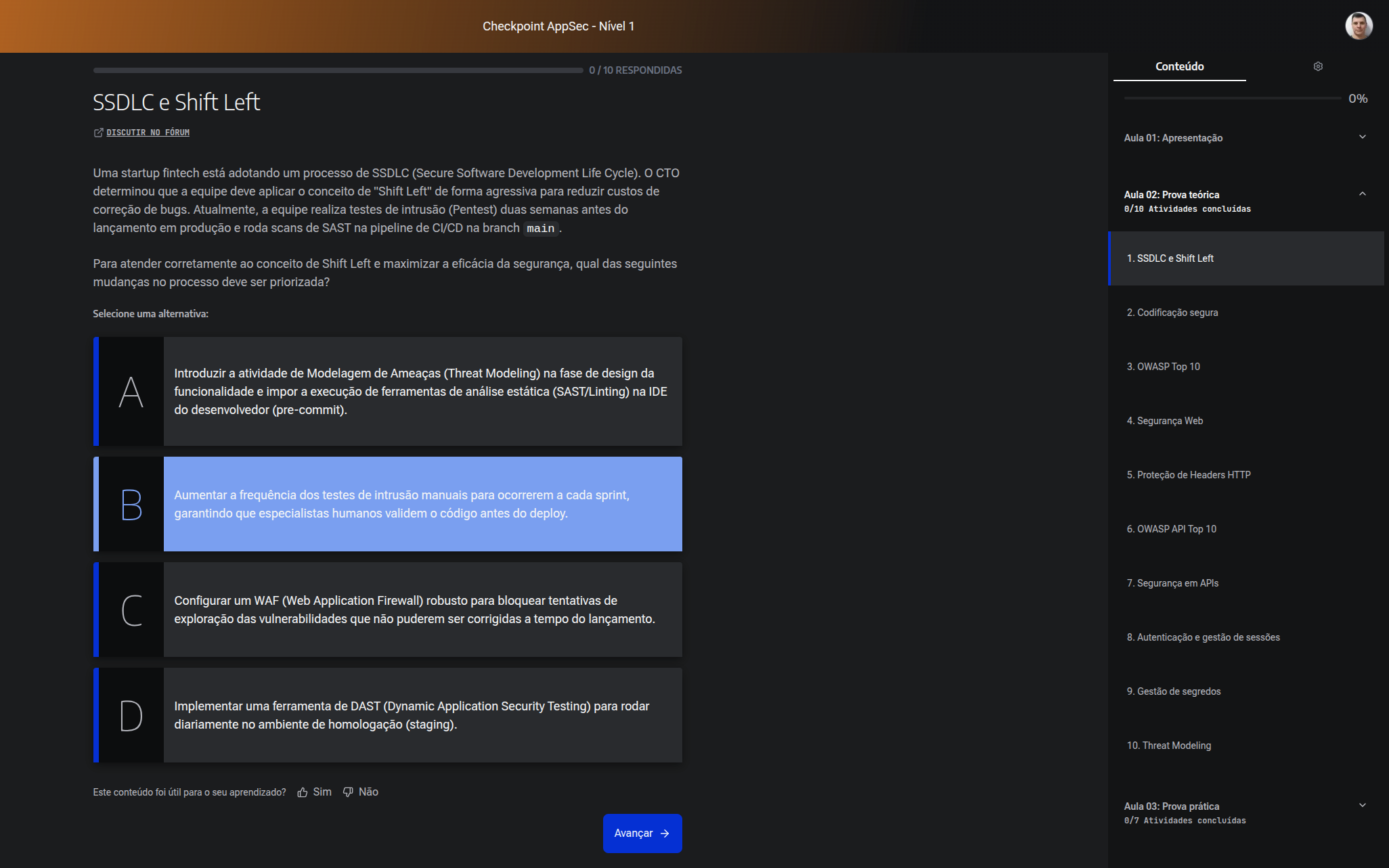This screenshot has height=868, width=1389.
Task: Open lesson 10. Threat Modeling
Action: pos(1245,746)
